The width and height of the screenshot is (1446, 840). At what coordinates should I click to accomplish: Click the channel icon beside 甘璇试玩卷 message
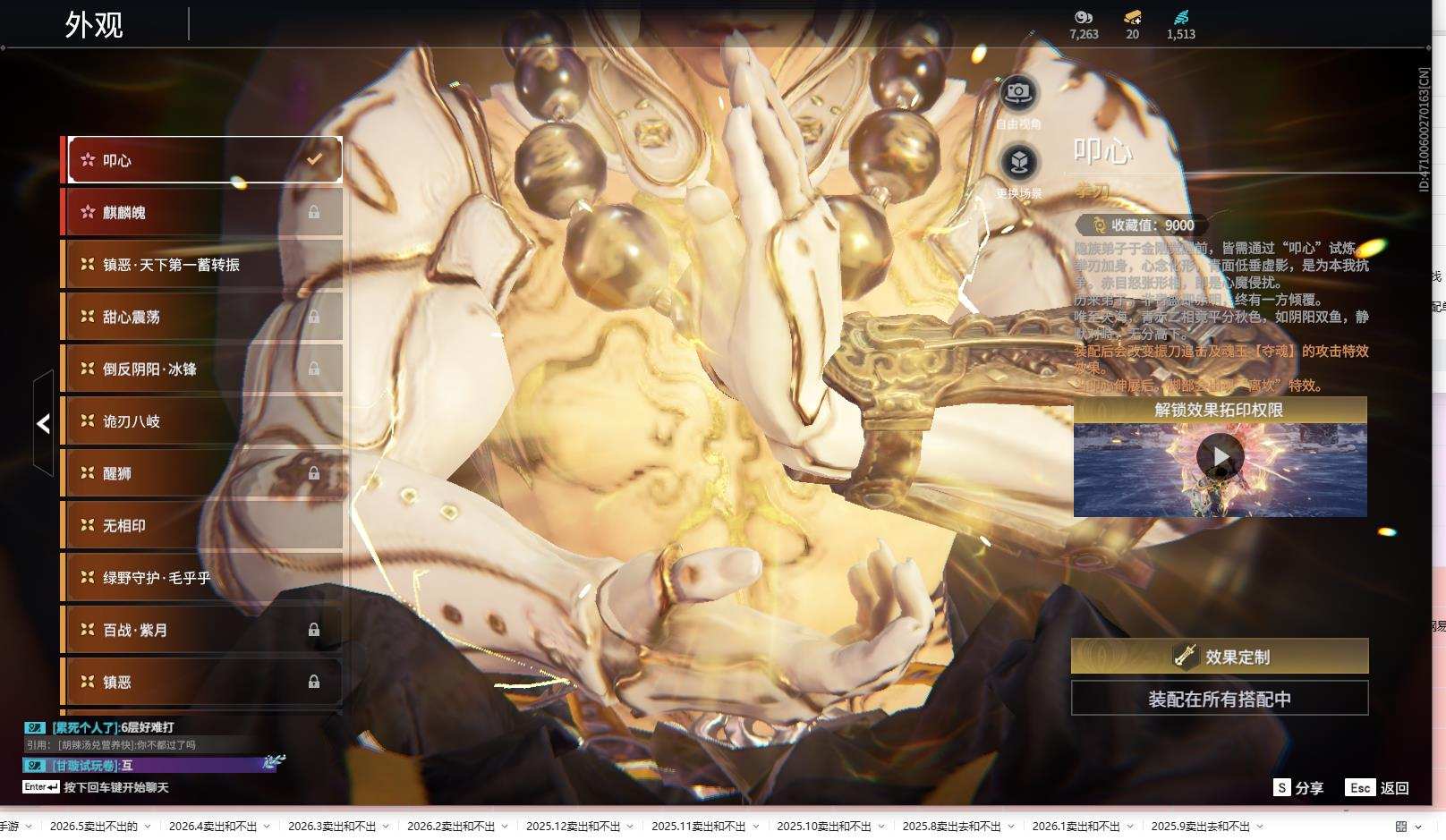coord(35,766)
